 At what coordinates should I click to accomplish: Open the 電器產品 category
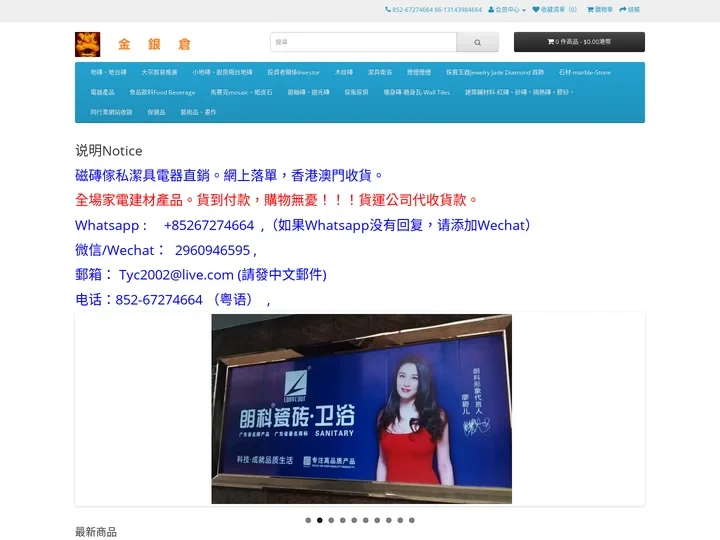pyautogui.click(x=102, y=92)
